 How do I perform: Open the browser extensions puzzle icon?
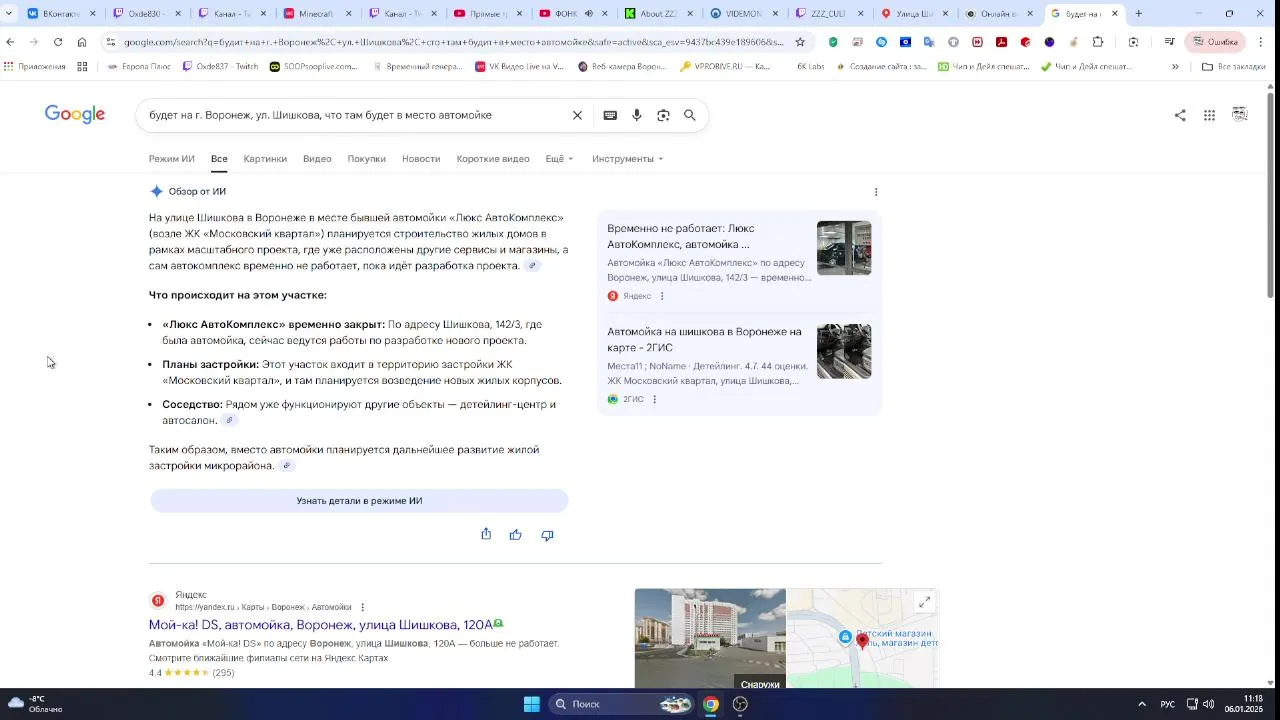point(1098,42)
